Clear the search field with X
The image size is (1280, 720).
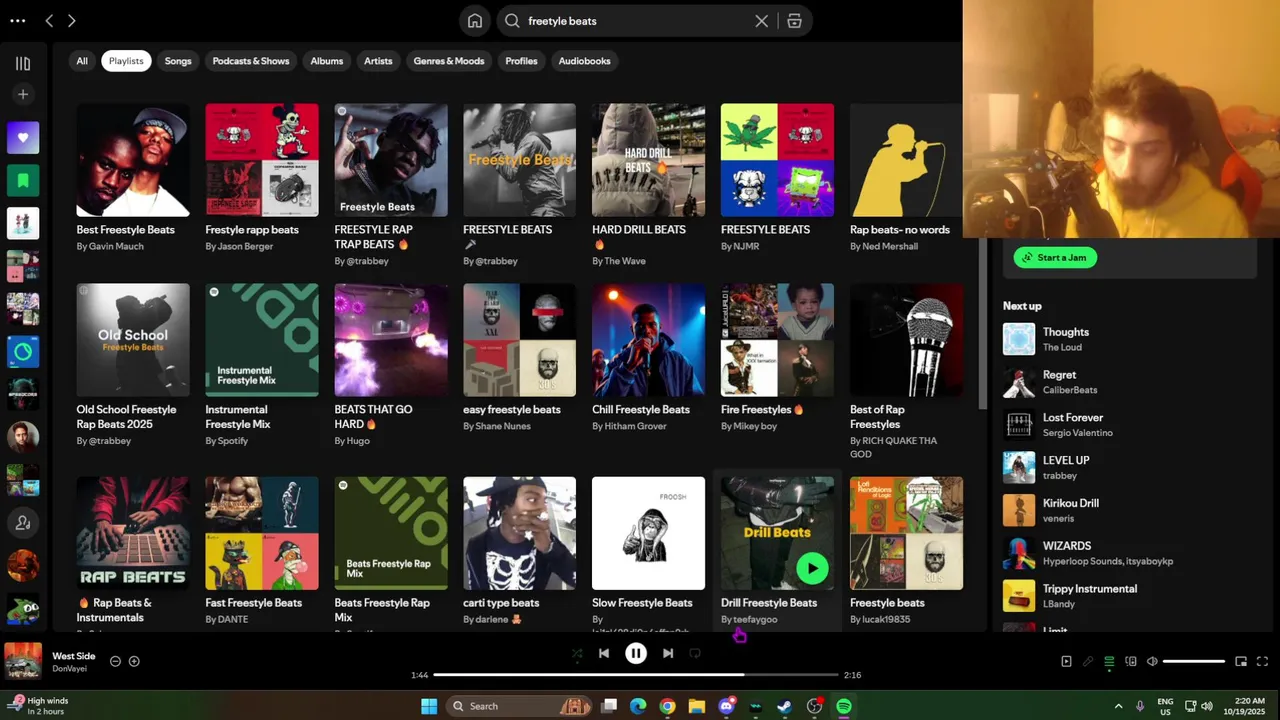click(762, 21)
